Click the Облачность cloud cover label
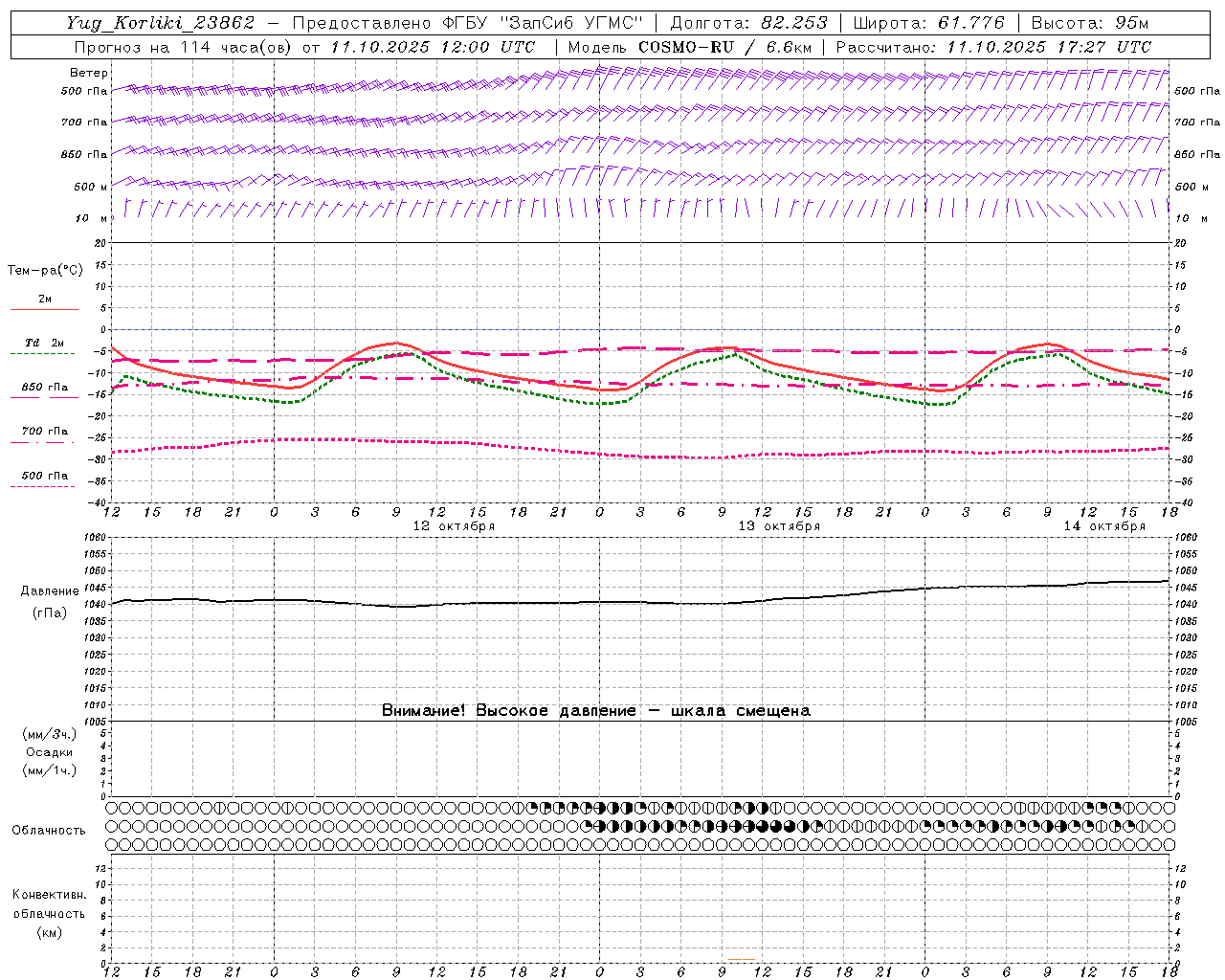 point(49,831)
